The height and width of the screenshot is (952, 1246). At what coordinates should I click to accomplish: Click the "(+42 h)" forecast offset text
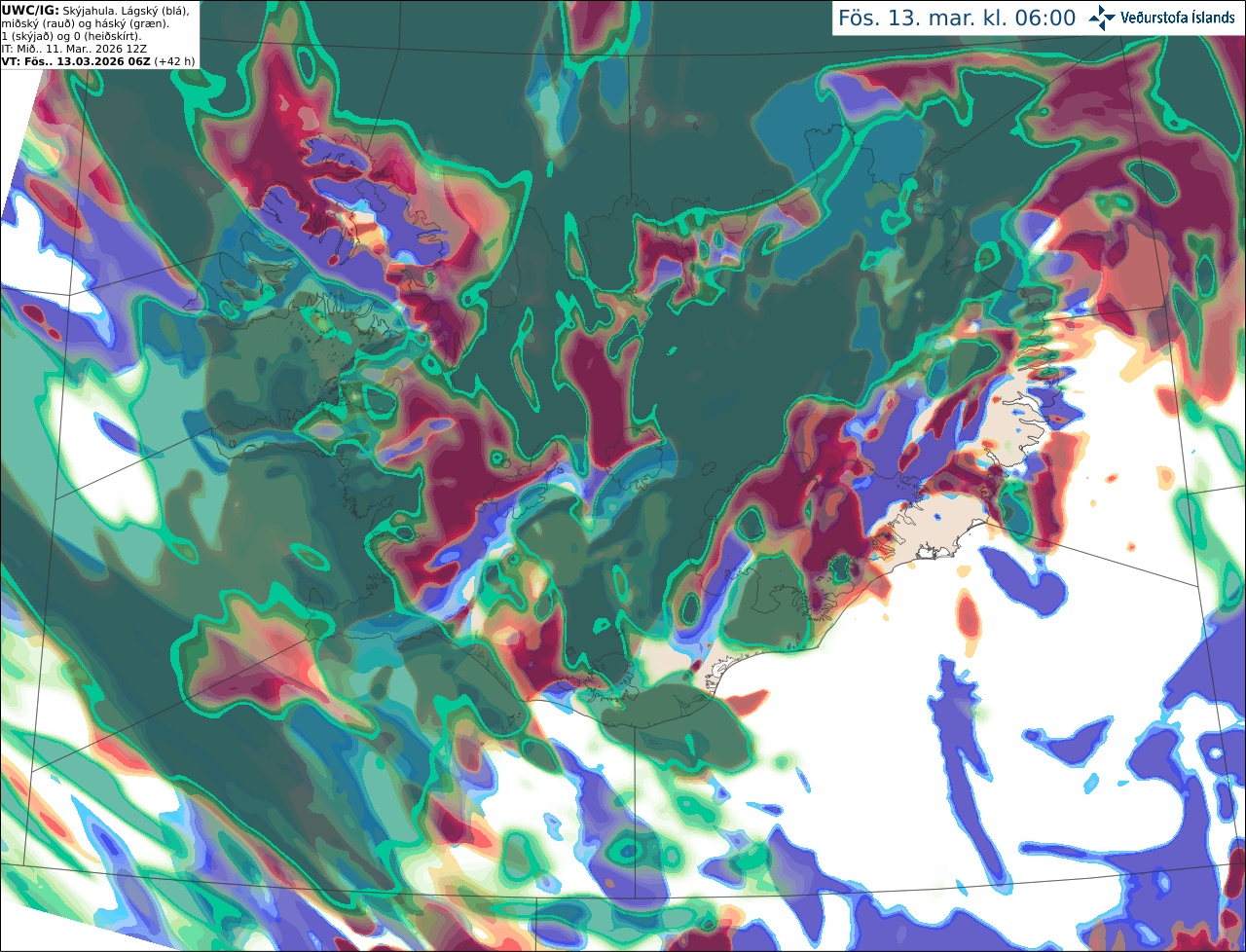click(x=174, y=61)
